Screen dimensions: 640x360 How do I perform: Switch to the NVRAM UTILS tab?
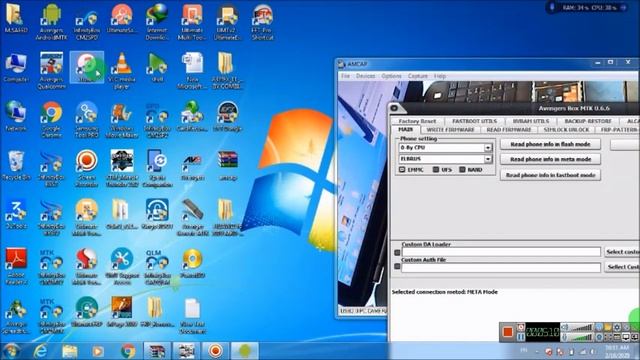pos(531,121)
